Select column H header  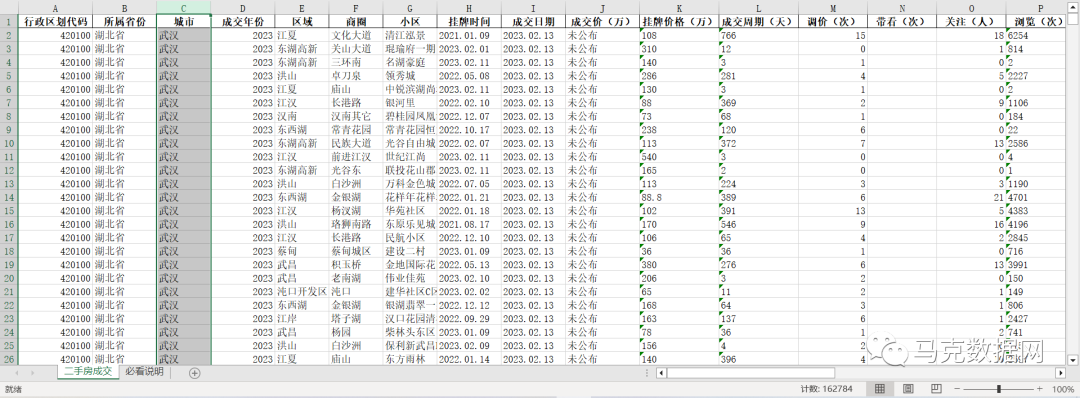click(x=469, y=8)
